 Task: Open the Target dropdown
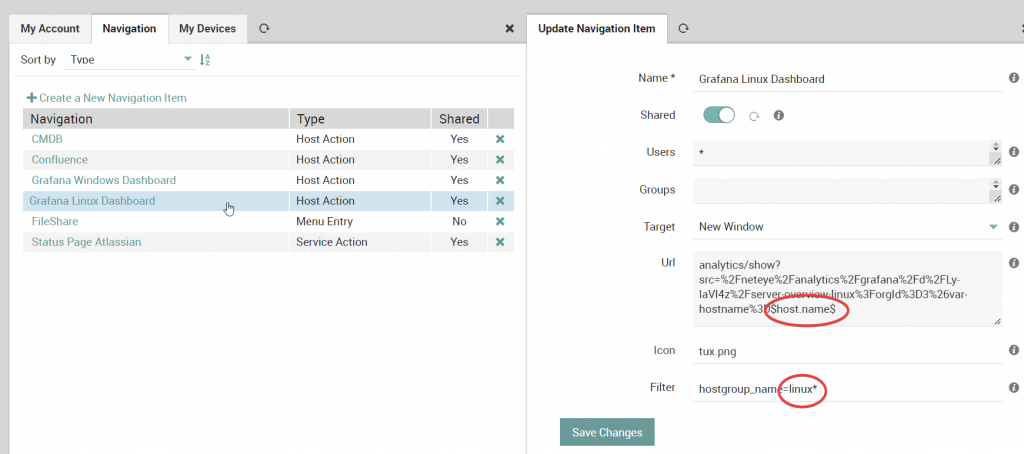pos(847,227)
